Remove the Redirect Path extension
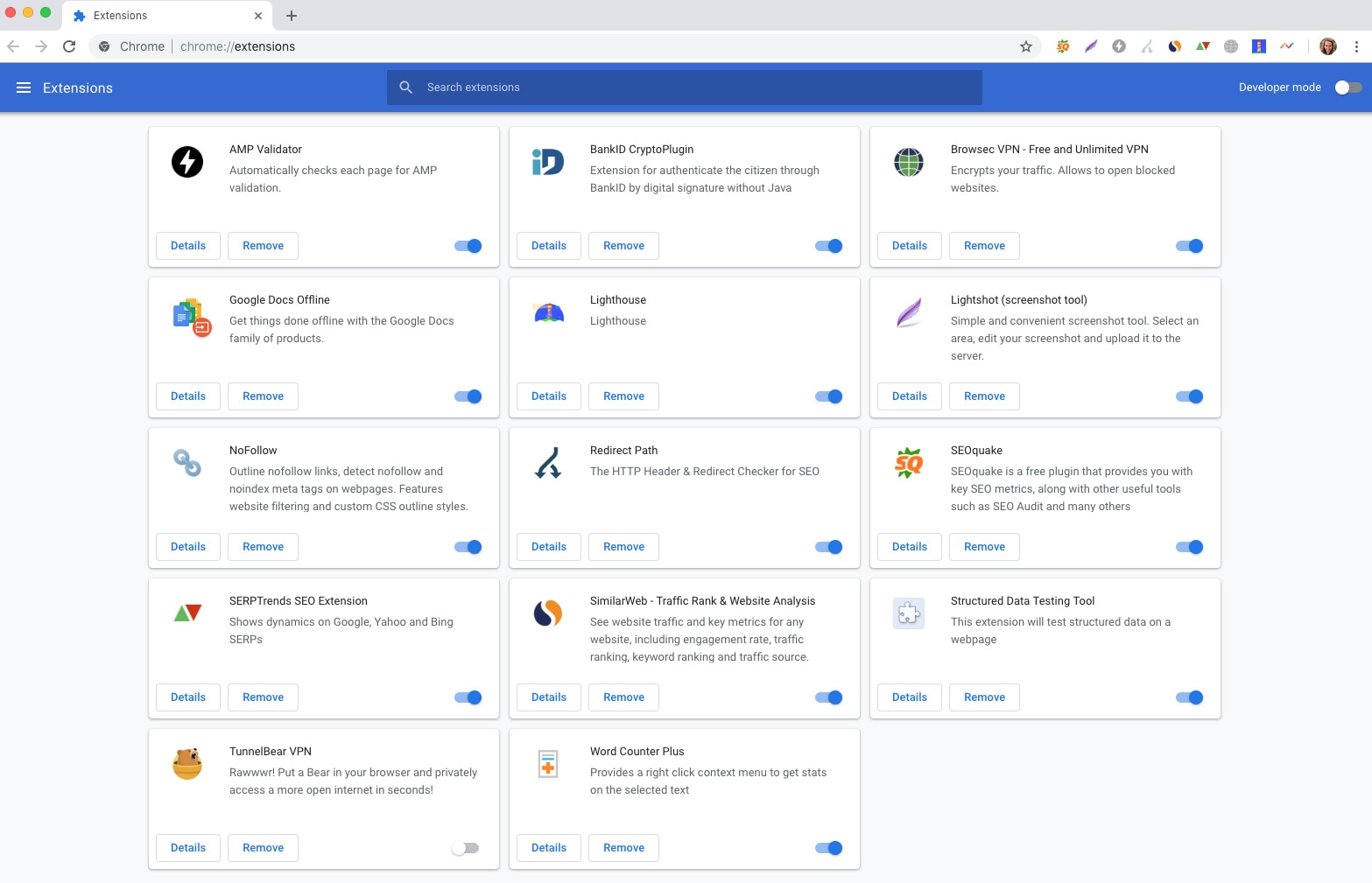 tap(623, 547)
